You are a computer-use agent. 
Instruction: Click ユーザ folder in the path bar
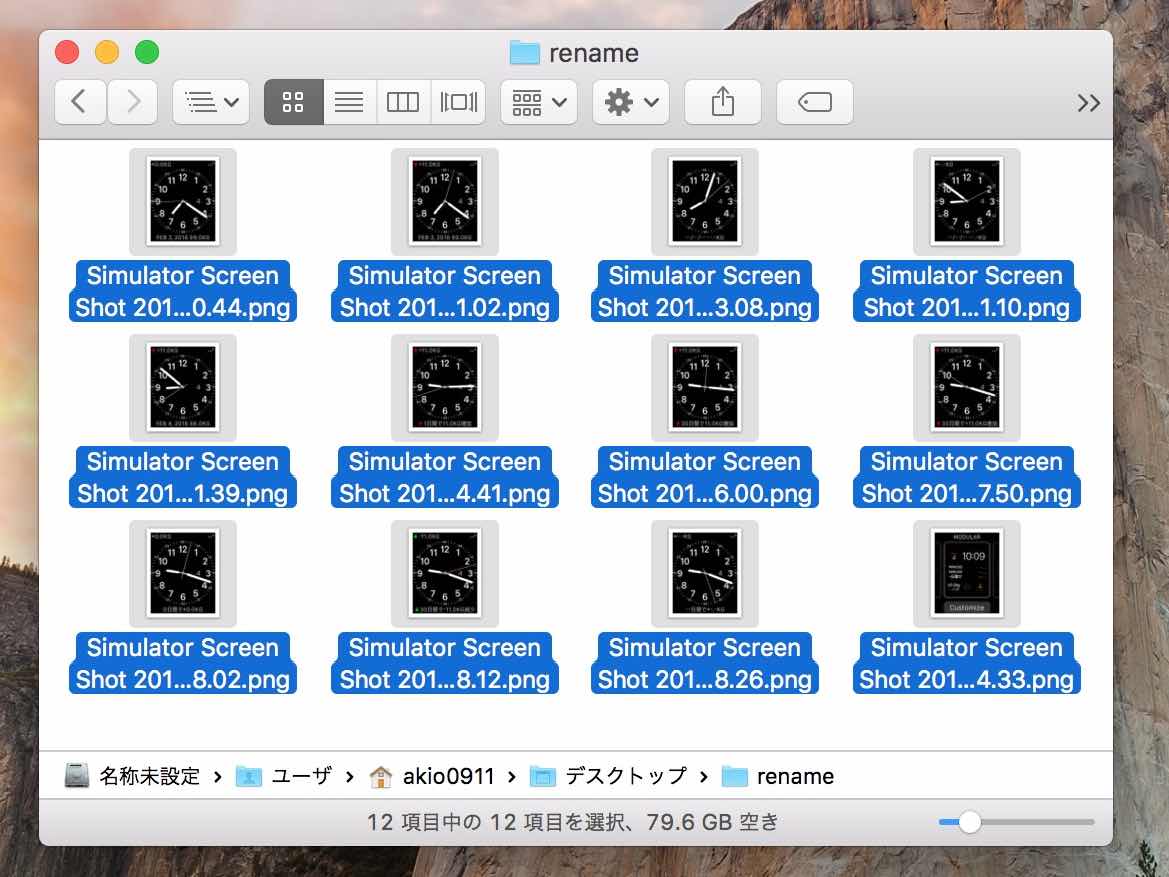[284, 776]
